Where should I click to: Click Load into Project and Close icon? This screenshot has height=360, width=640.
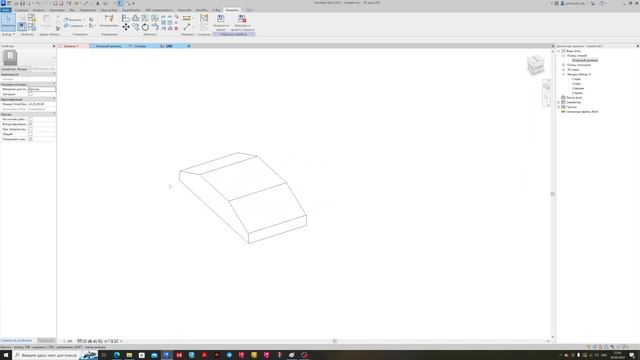pos(242,19)
